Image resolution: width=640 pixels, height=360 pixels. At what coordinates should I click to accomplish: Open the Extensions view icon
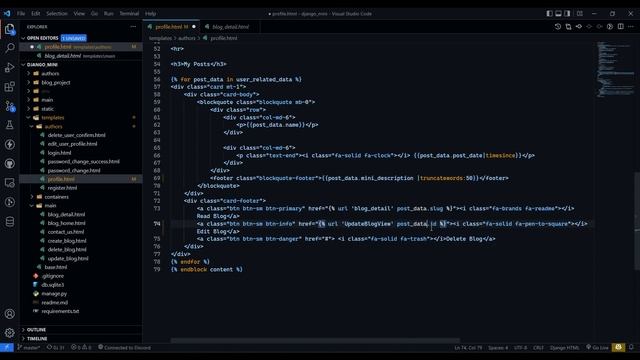[9, 87]
